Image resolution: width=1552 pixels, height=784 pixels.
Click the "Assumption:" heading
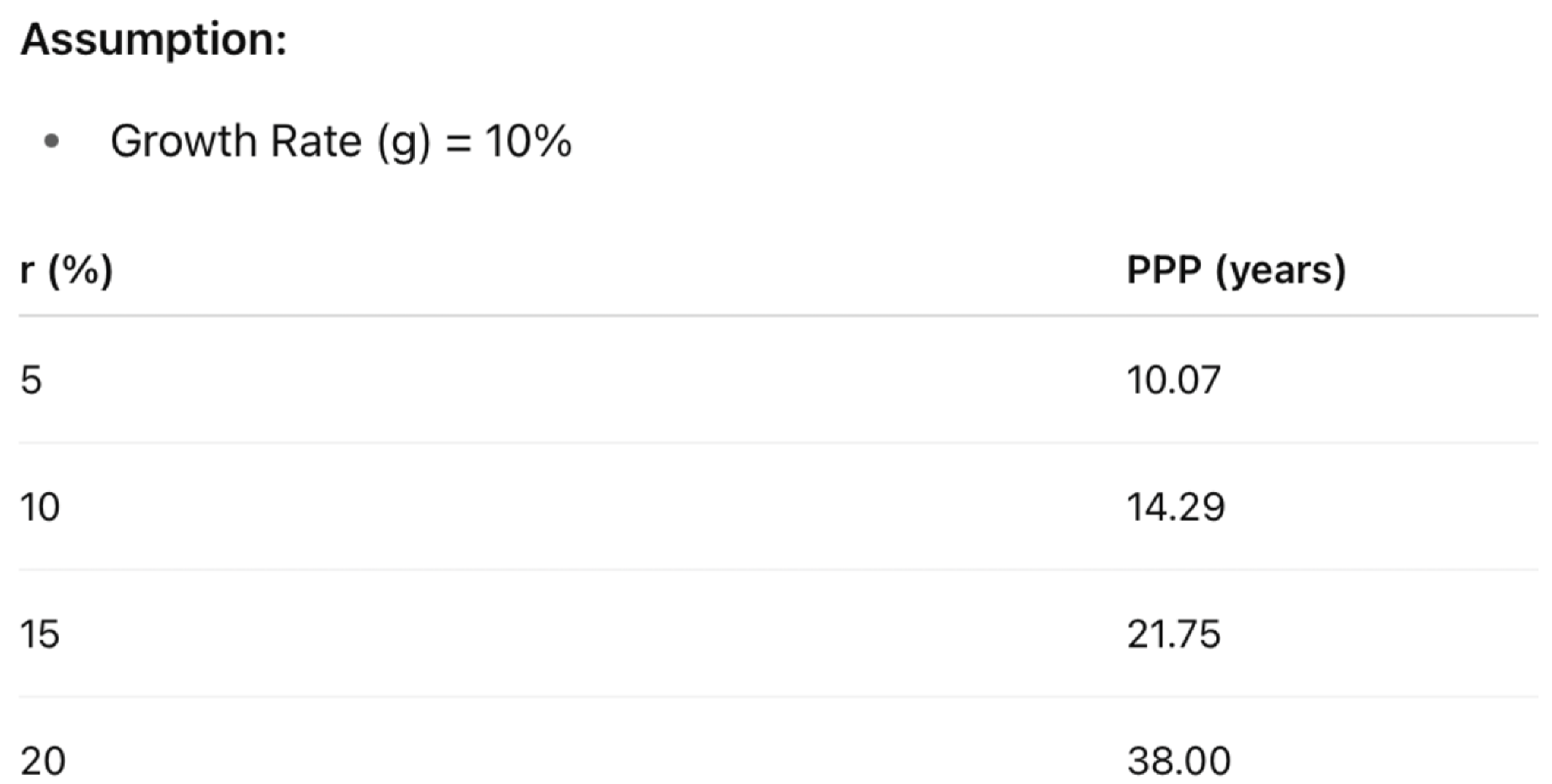coord(153,40)
